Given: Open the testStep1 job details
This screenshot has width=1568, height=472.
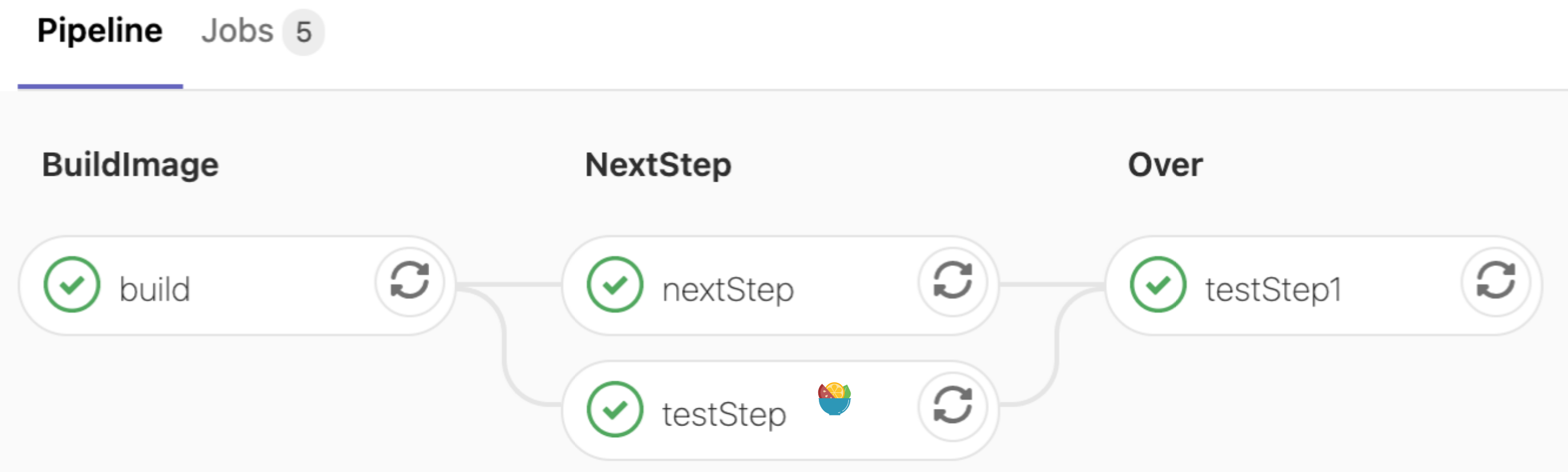Looking at the screenshot, I should click(x=1274, y=290).
